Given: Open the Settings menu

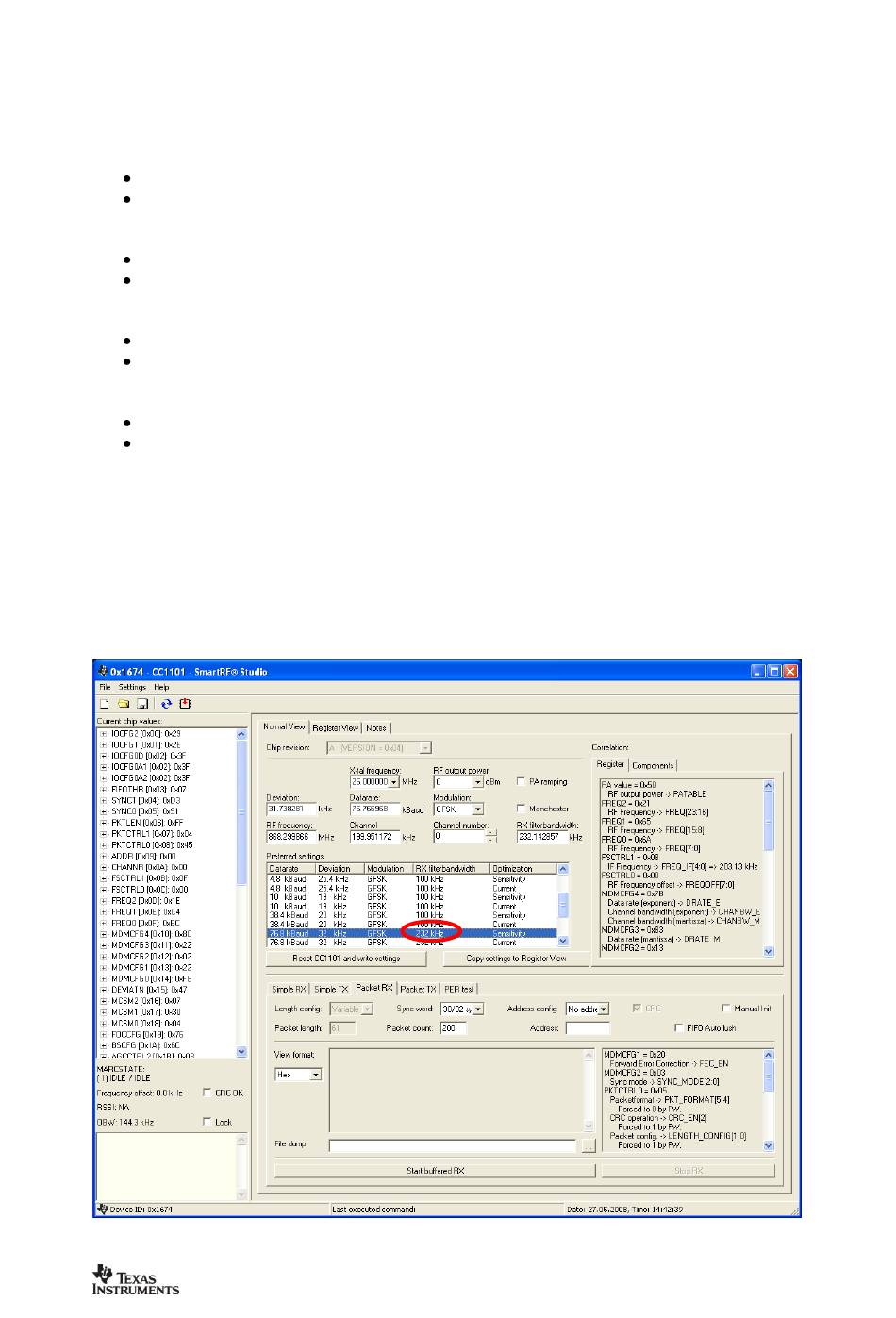Looking at the screenshot, I should pyautogui.click(x=132, y=687).
